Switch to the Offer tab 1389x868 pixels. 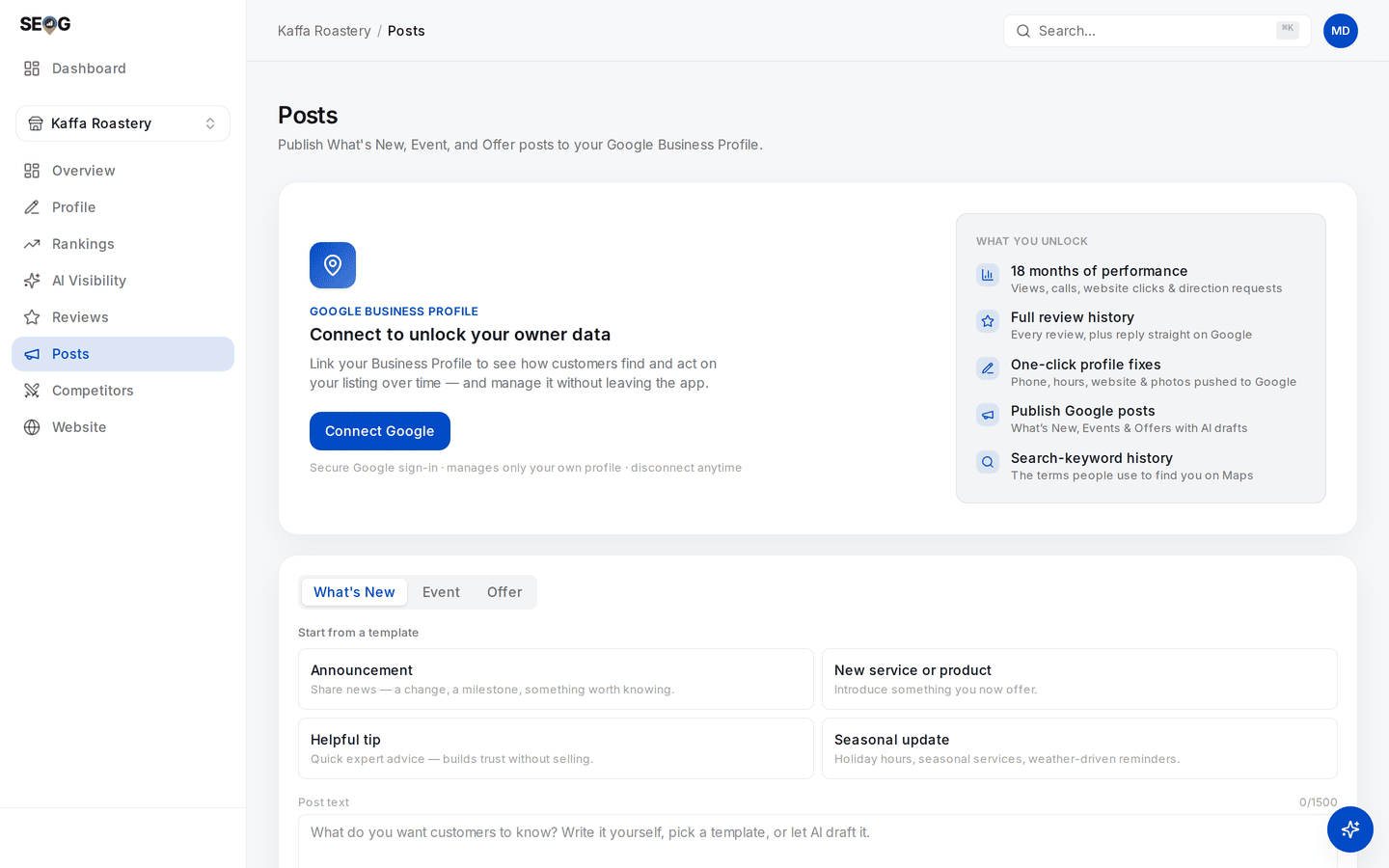click(x=504, y=592)
